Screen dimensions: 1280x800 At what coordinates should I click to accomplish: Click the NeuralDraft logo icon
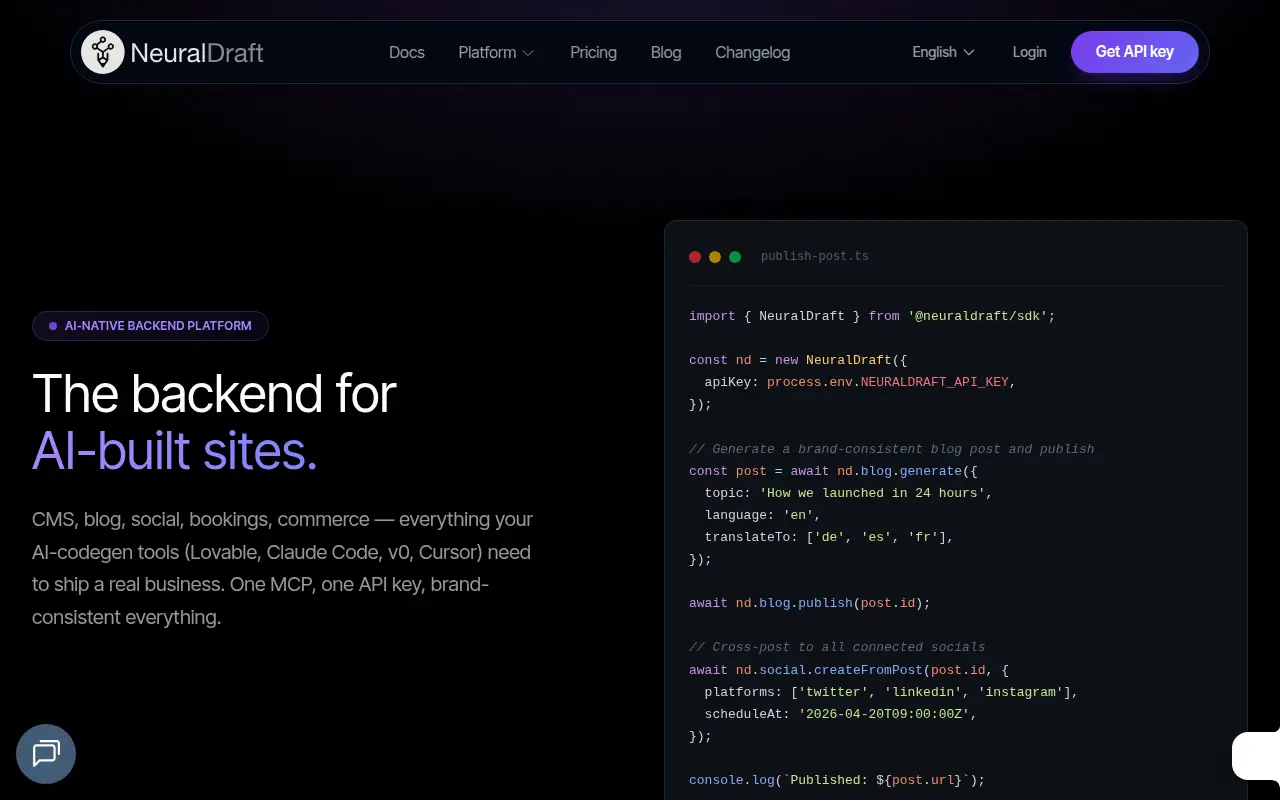102,52
